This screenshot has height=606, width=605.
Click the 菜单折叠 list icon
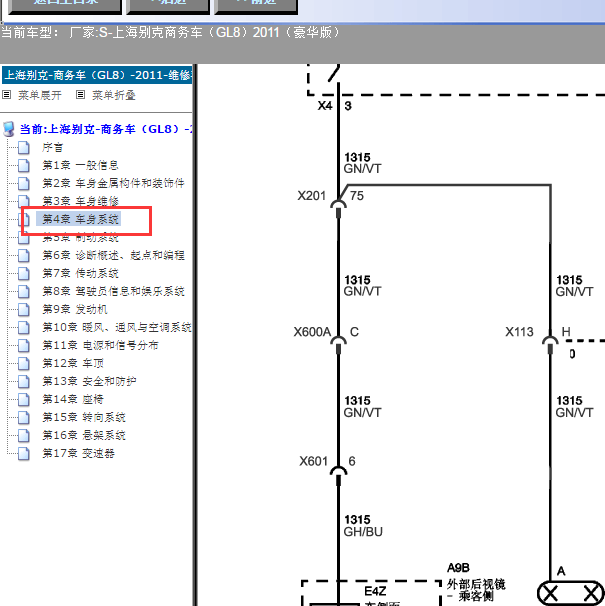point(80,95)
